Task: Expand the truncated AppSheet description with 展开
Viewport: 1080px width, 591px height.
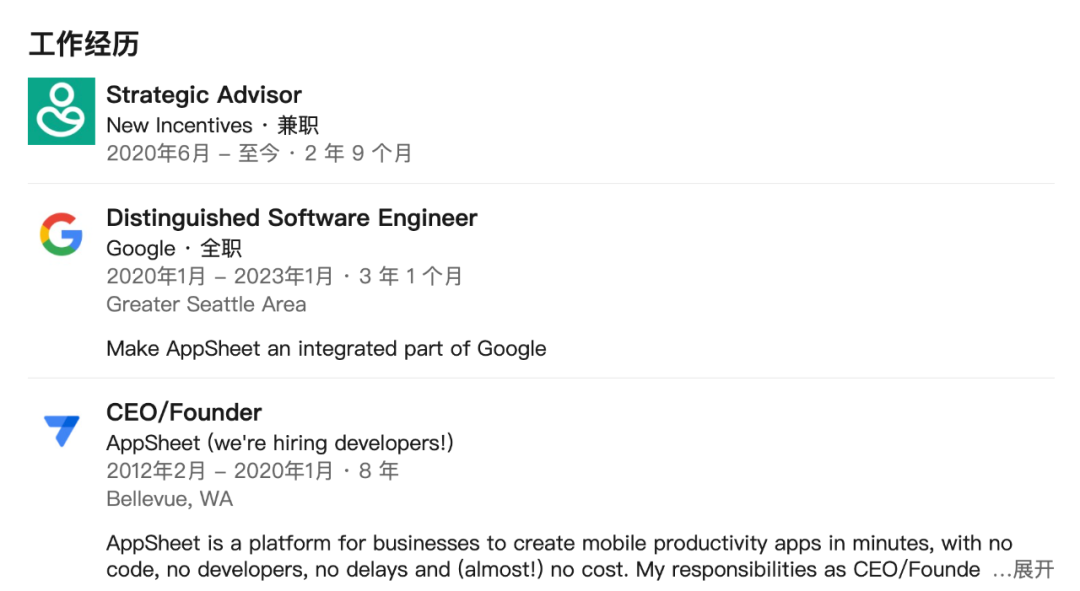Action: 1034,570
